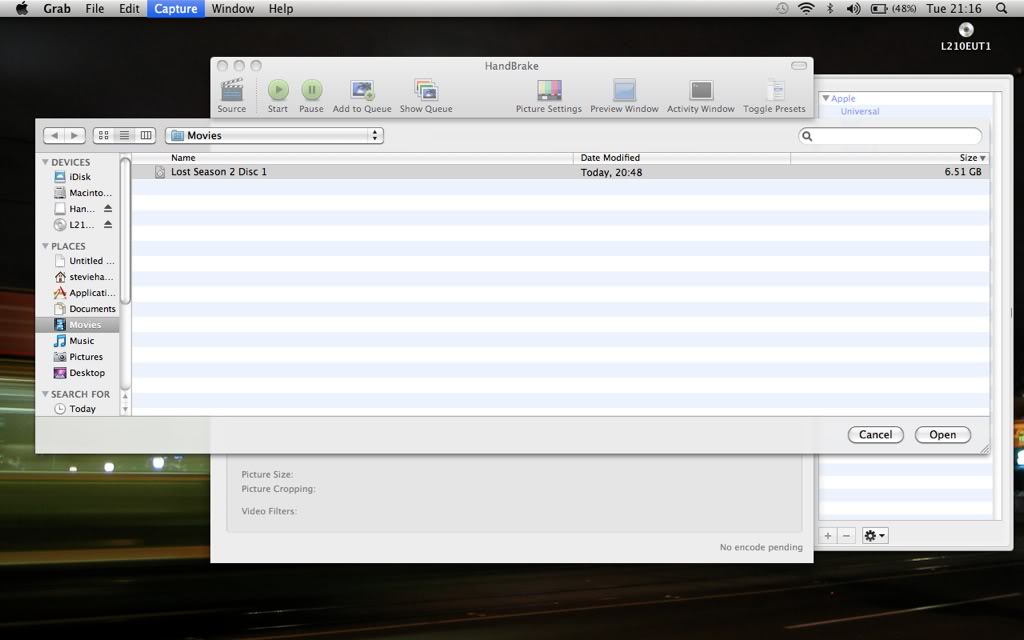Open the Help menu
The image size is (1024, 640).
point(281,8)
